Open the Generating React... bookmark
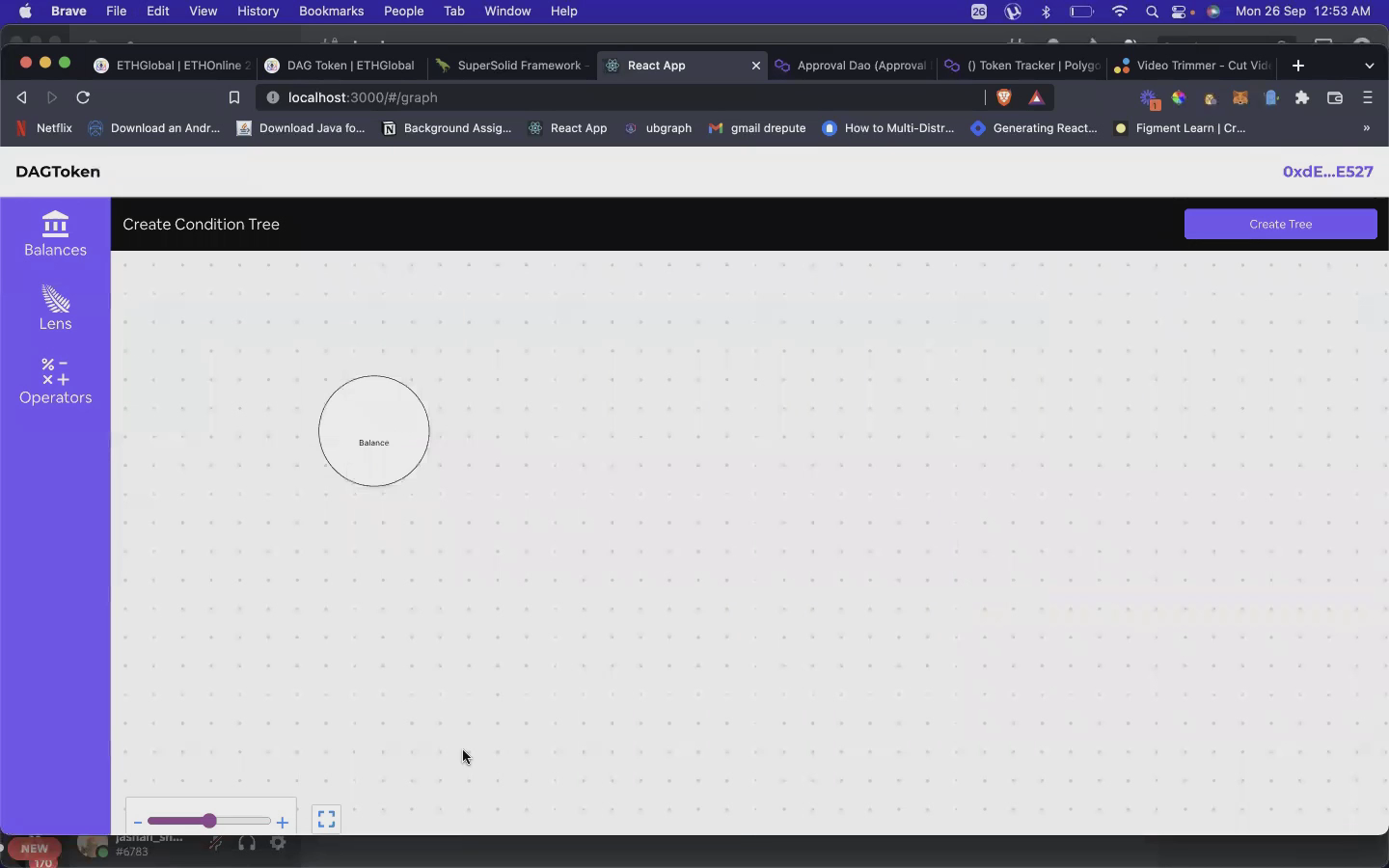The image size is (1389, 868). tap(1034, 128)
